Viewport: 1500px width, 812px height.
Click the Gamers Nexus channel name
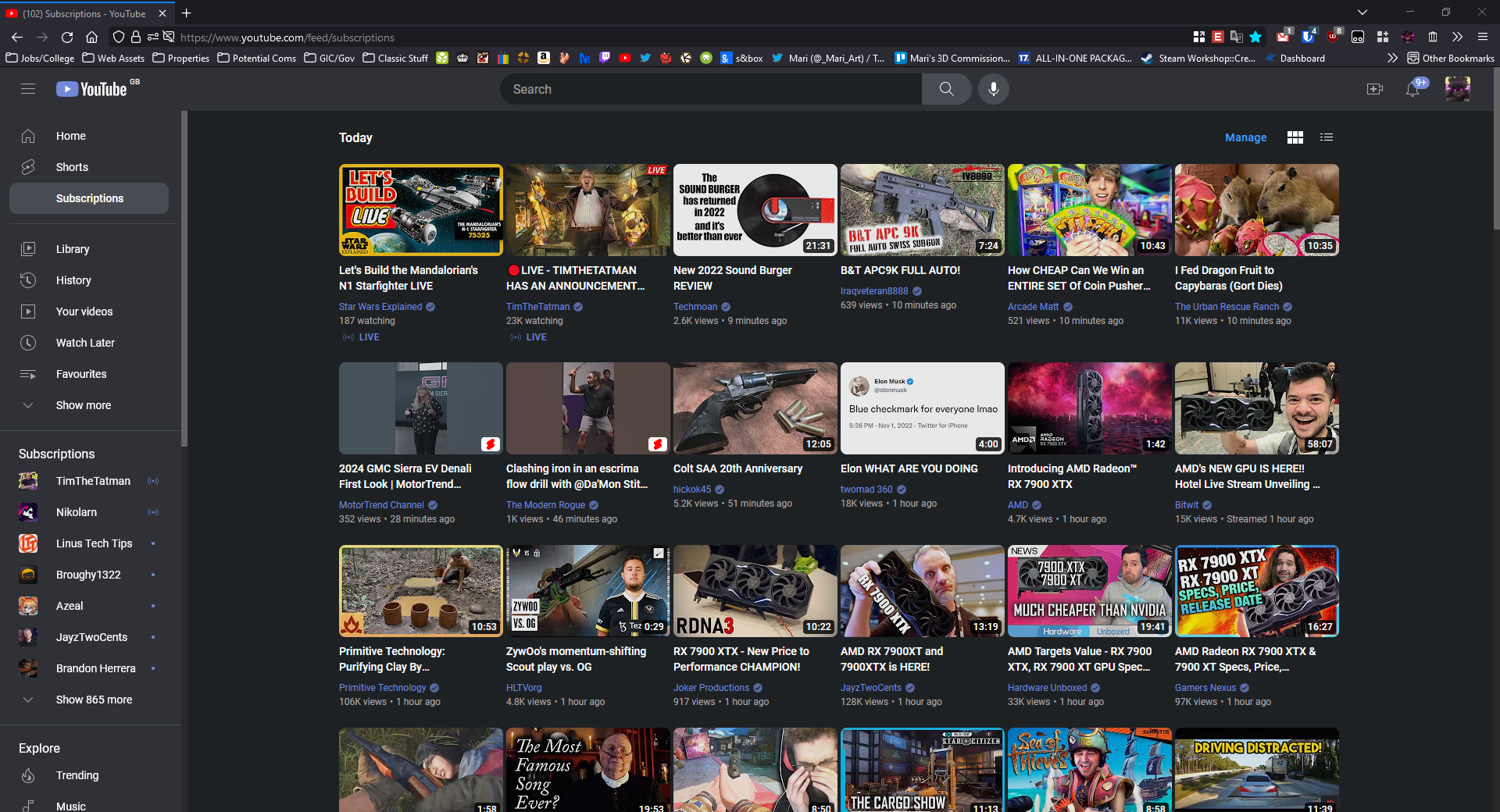click(x=1205, y=688)
